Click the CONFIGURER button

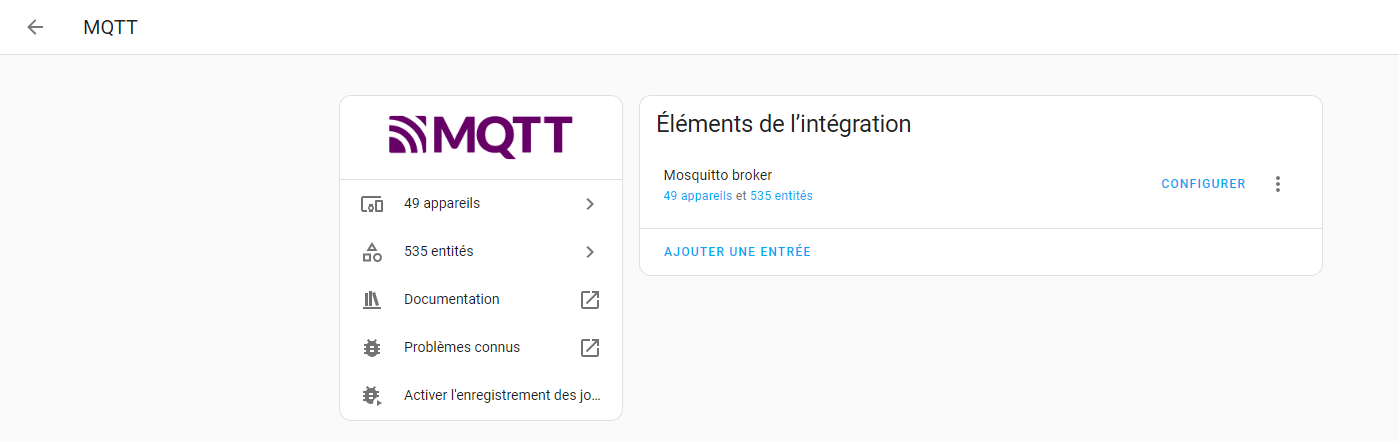[1203, 184]
